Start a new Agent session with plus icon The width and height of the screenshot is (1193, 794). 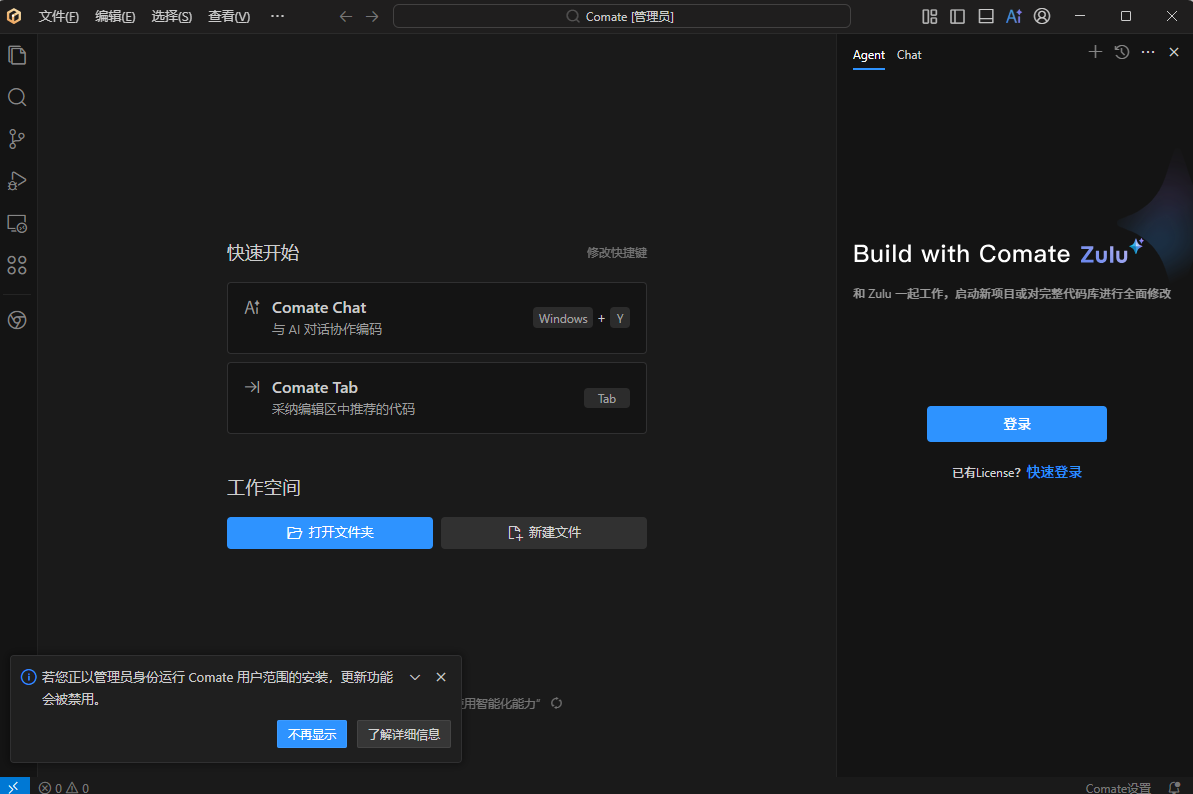(1095, 52)
